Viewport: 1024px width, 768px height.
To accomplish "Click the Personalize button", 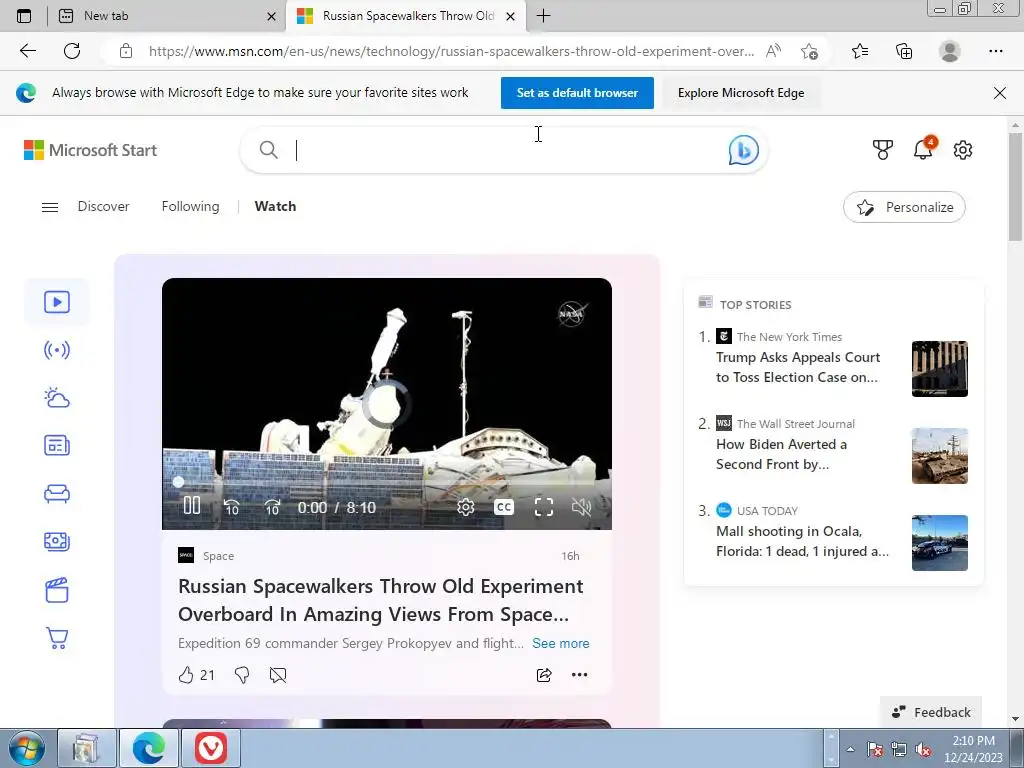I will [904, 207].
